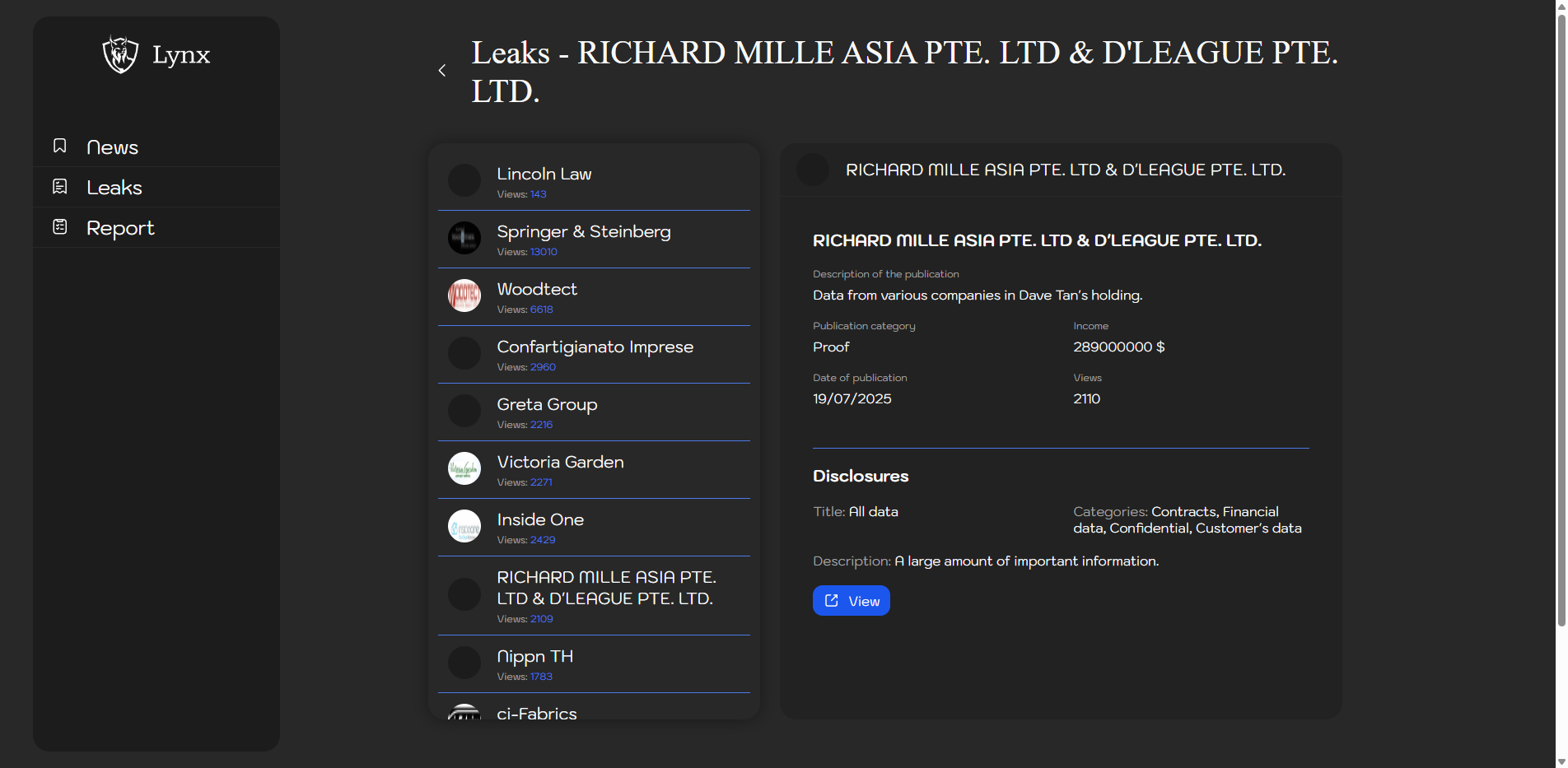Select the ci-Fabrics entry at list bottom
Viewport: 1568px width, 768px height.
tap(537, 713)
